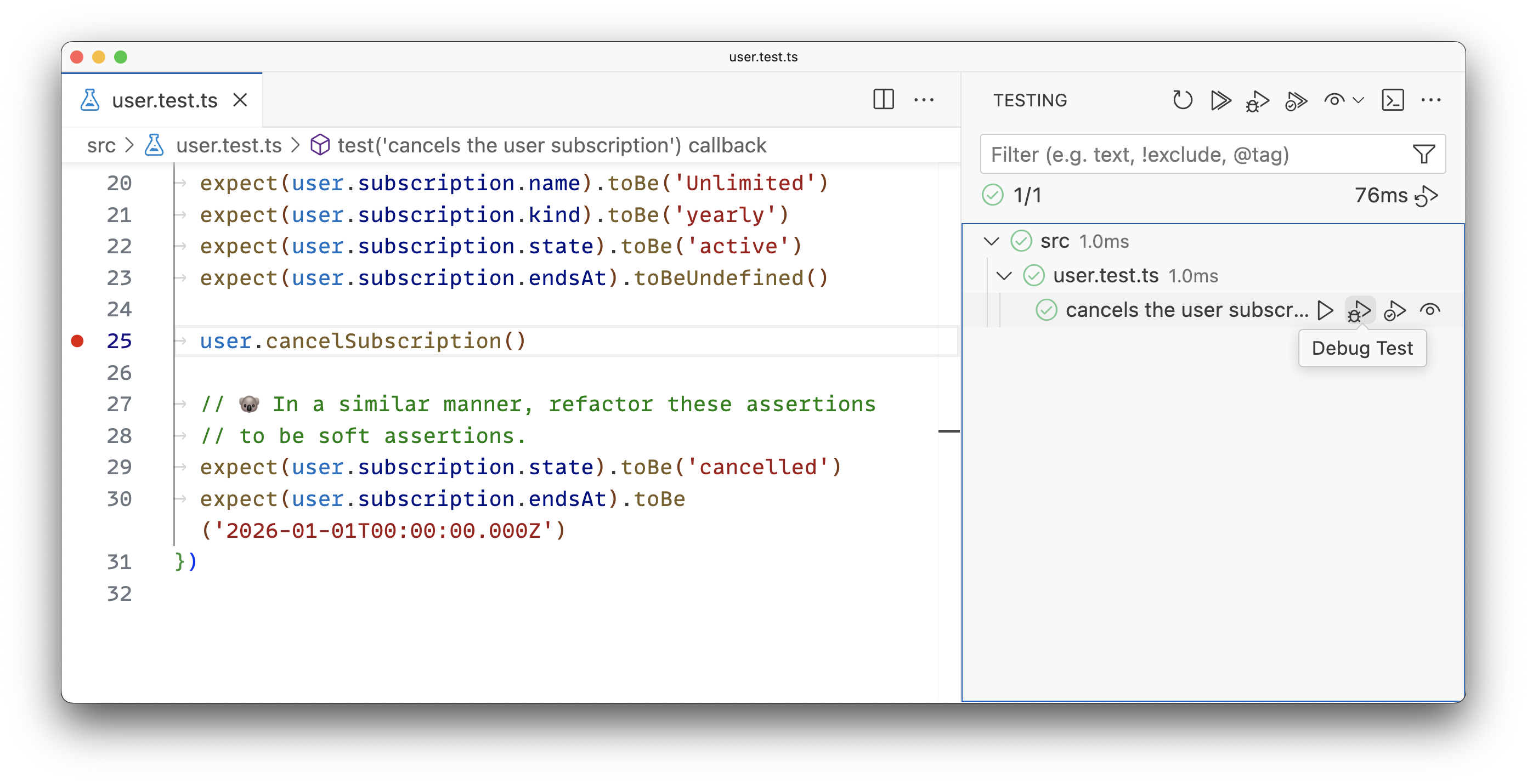The width and height of the screenshot is (1527, 784).
Task: Collapse the user.test.ts test tree node
Action: click(x=1003, y=275)
